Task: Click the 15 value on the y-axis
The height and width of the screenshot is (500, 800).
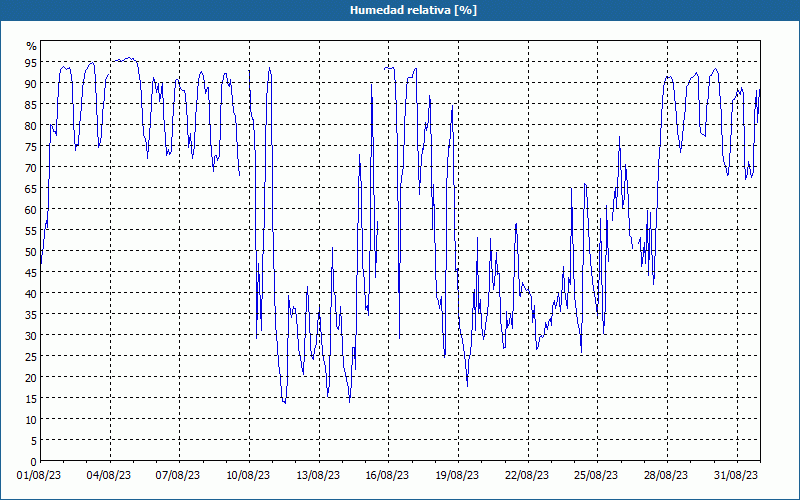Action: tap(31, 398)
